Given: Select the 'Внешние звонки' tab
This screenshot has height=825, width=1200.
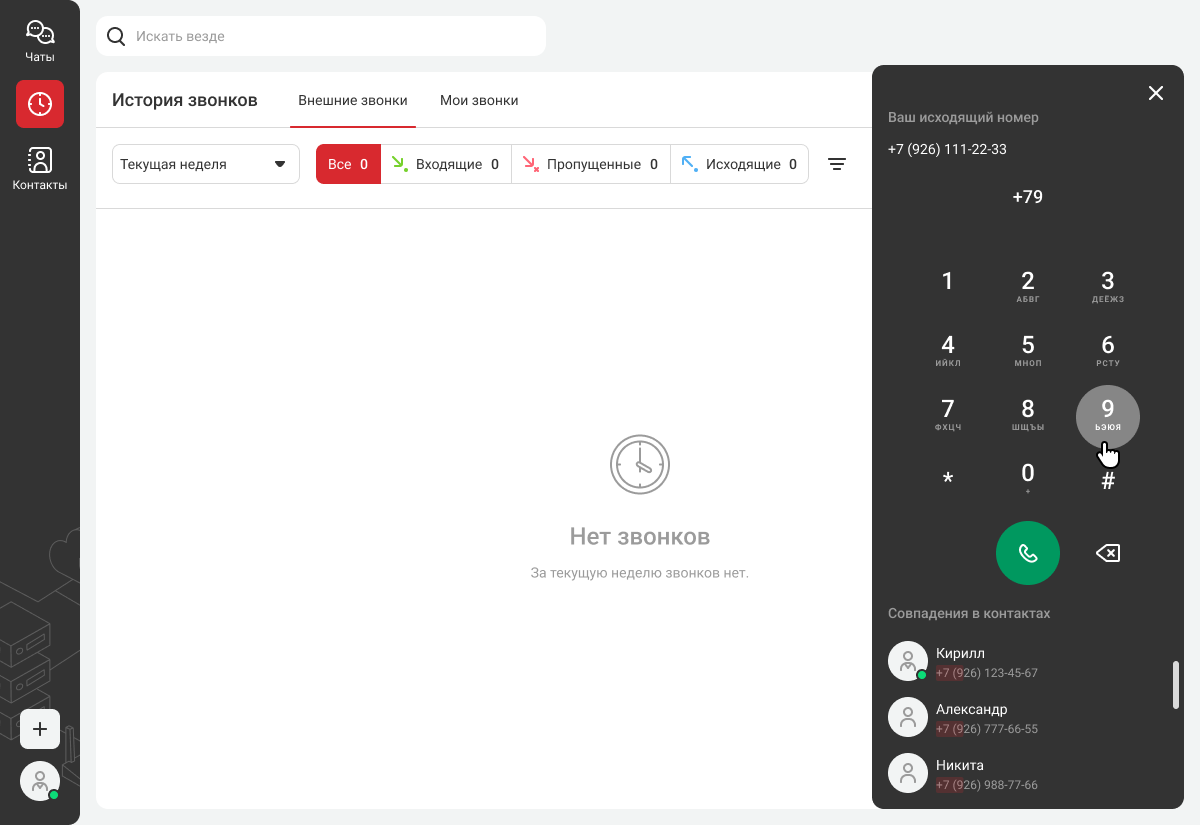Looking at the screenshot, I should [353, 101].
